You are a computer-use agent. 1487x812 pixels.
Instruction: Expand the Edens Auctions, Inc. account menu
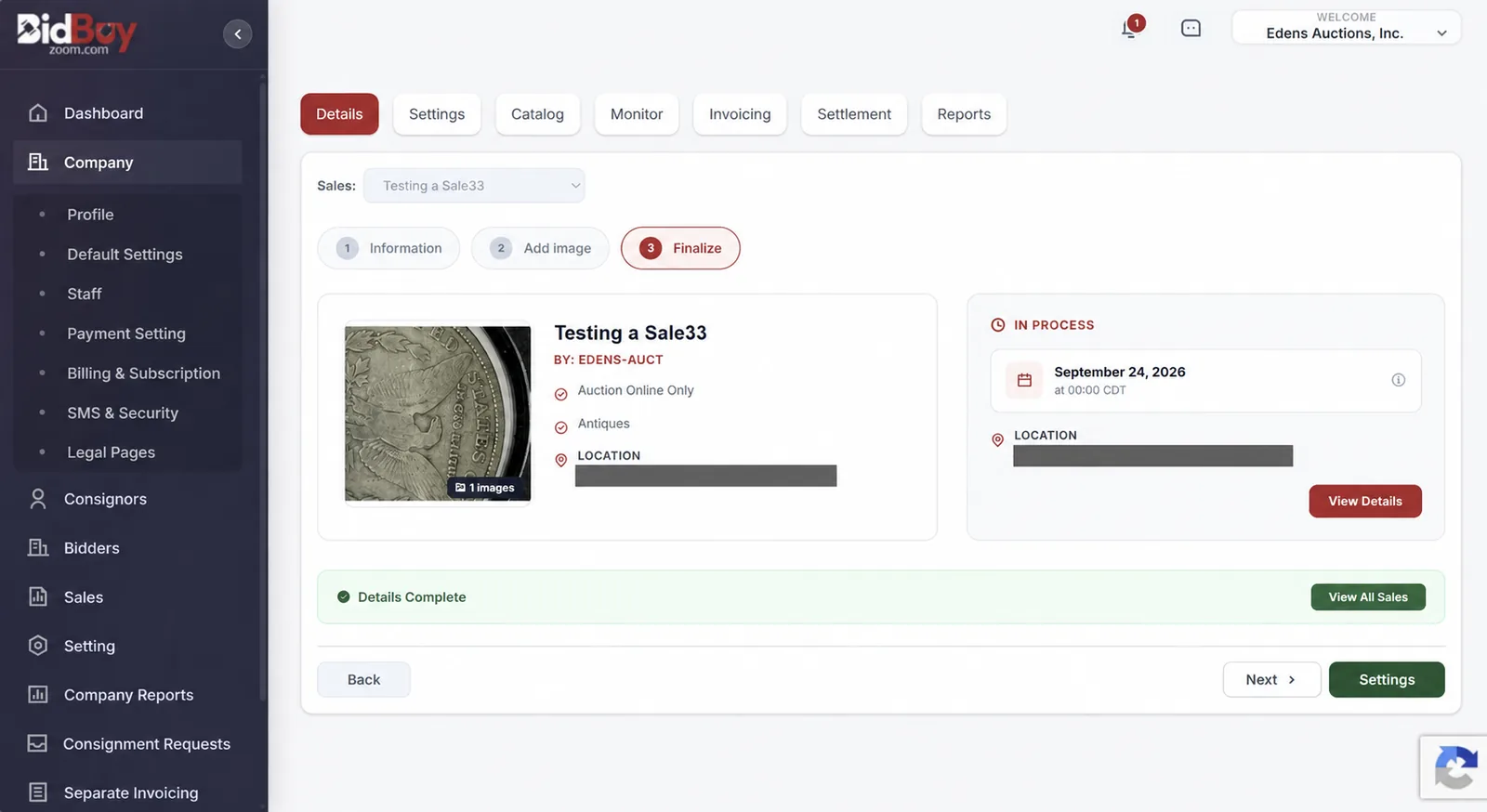tap(1346, 27)
